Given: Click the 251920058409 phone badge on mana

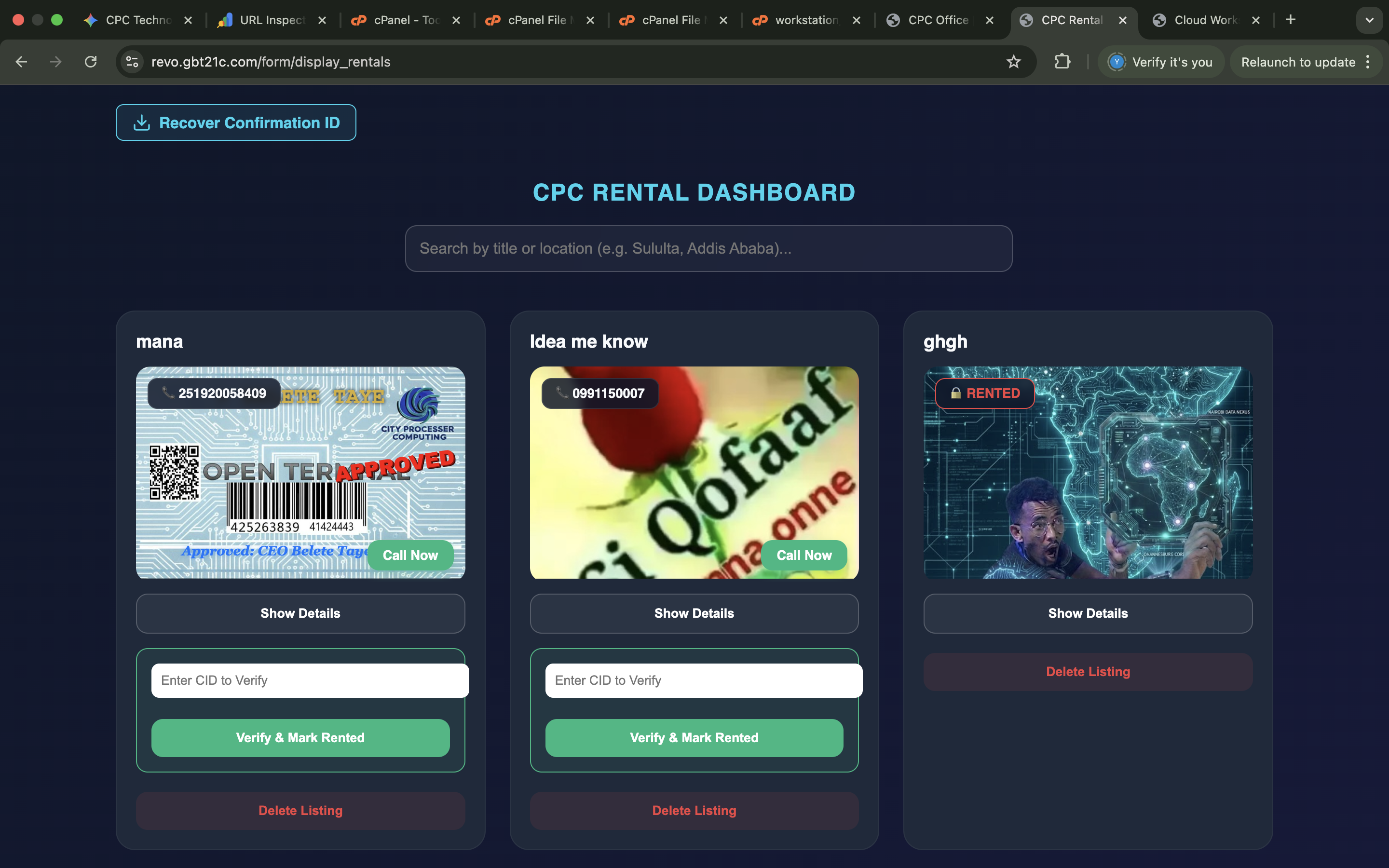Looking at the screenshot, I should tap(214, 393).
